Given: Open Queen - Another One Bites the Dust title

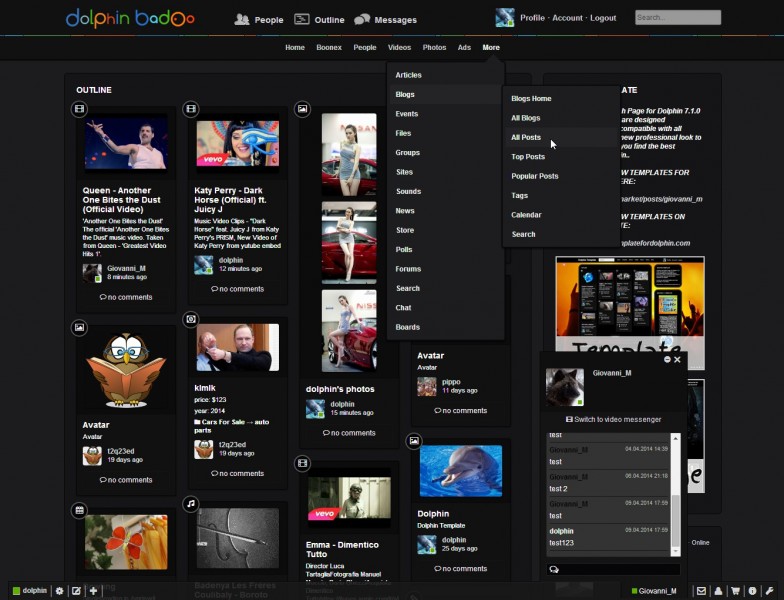Looking at the screenshot, I should tap(122, 200).
